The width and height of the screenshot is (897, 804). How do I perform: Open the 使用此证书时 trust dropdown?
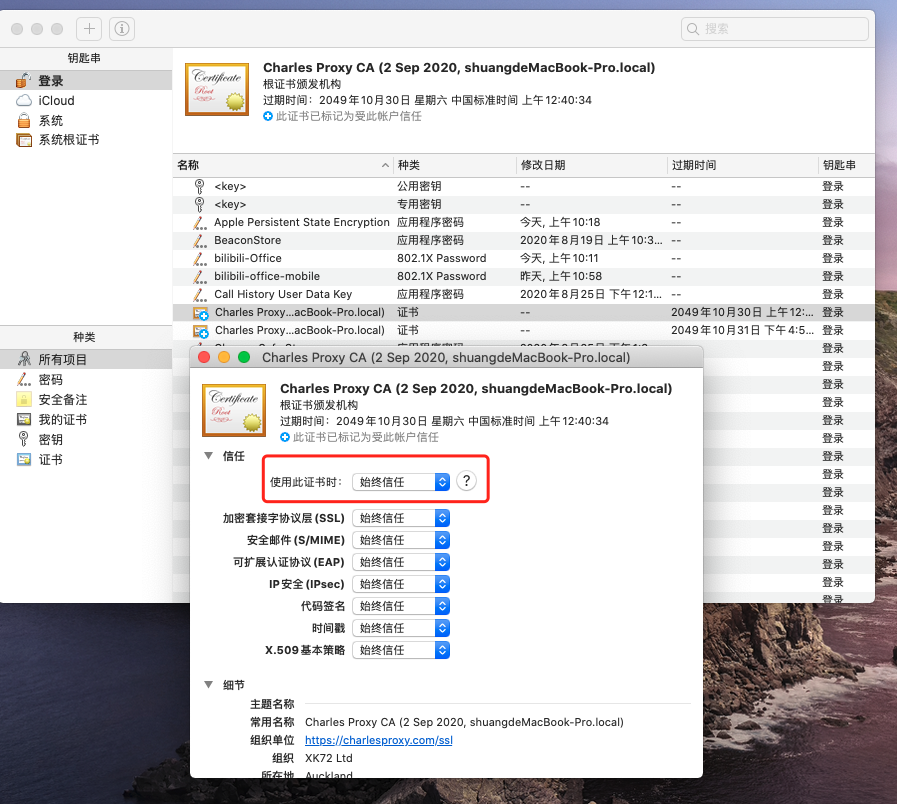pyautogui.click(x=400, y=482)
